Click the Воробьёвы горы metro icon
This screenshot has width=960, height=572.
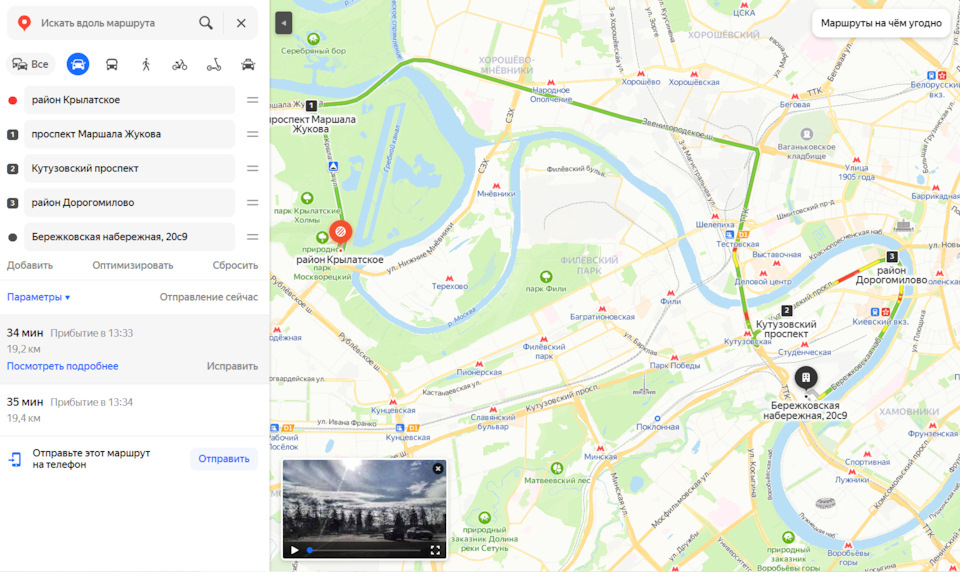pos(848,545)
